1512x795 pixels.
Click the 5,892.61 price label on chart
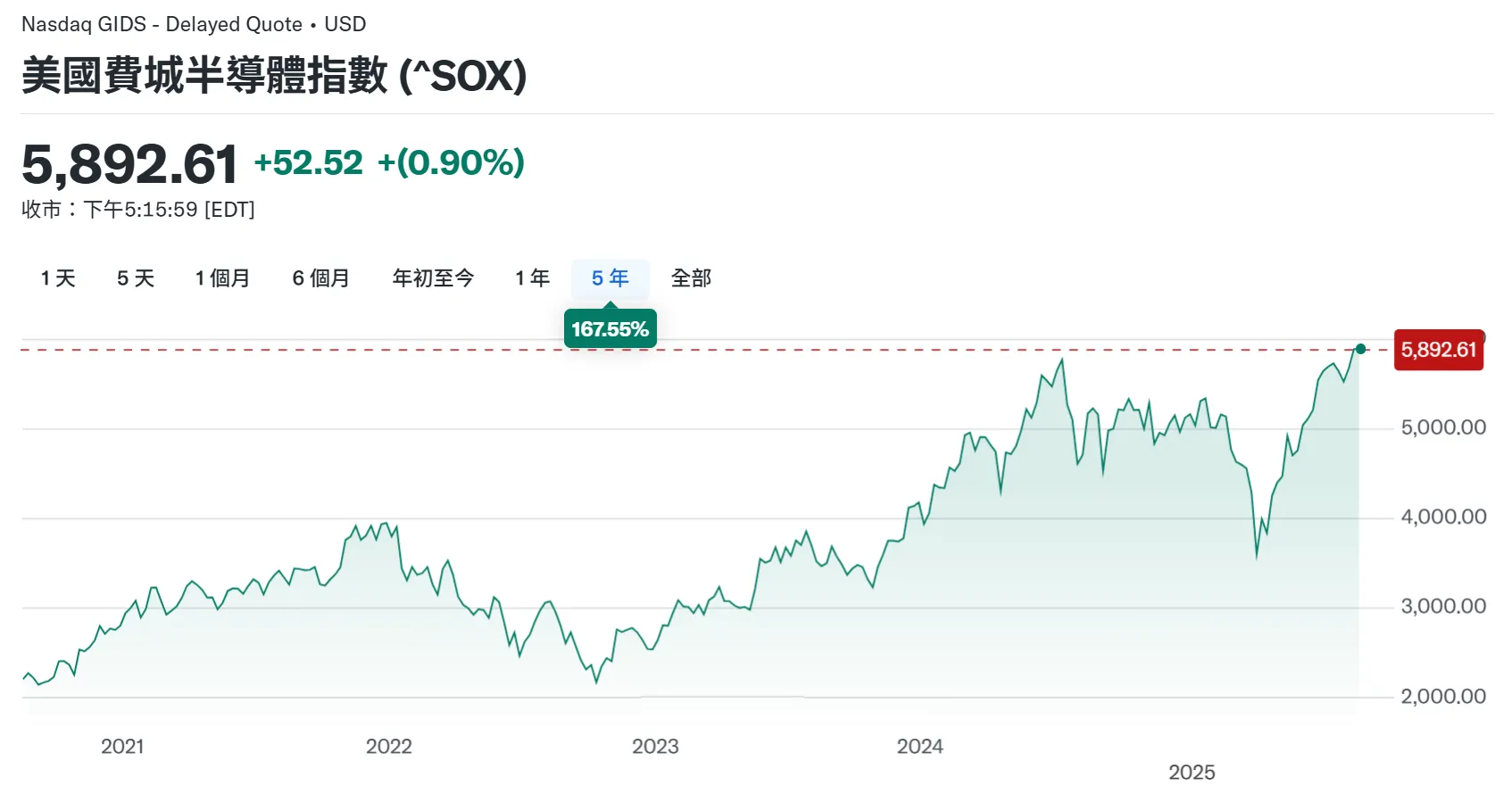pos(1438,350)
